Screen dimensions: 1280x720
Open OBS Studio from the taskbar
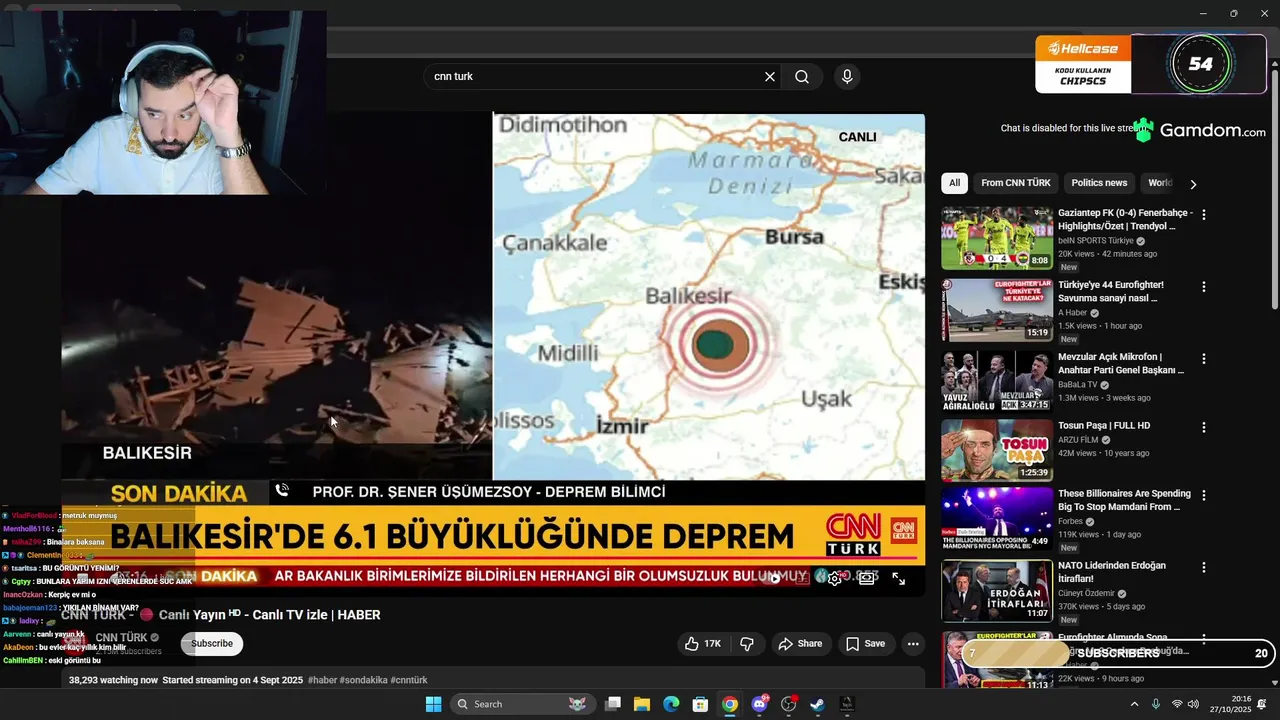[x=789, y=704]
